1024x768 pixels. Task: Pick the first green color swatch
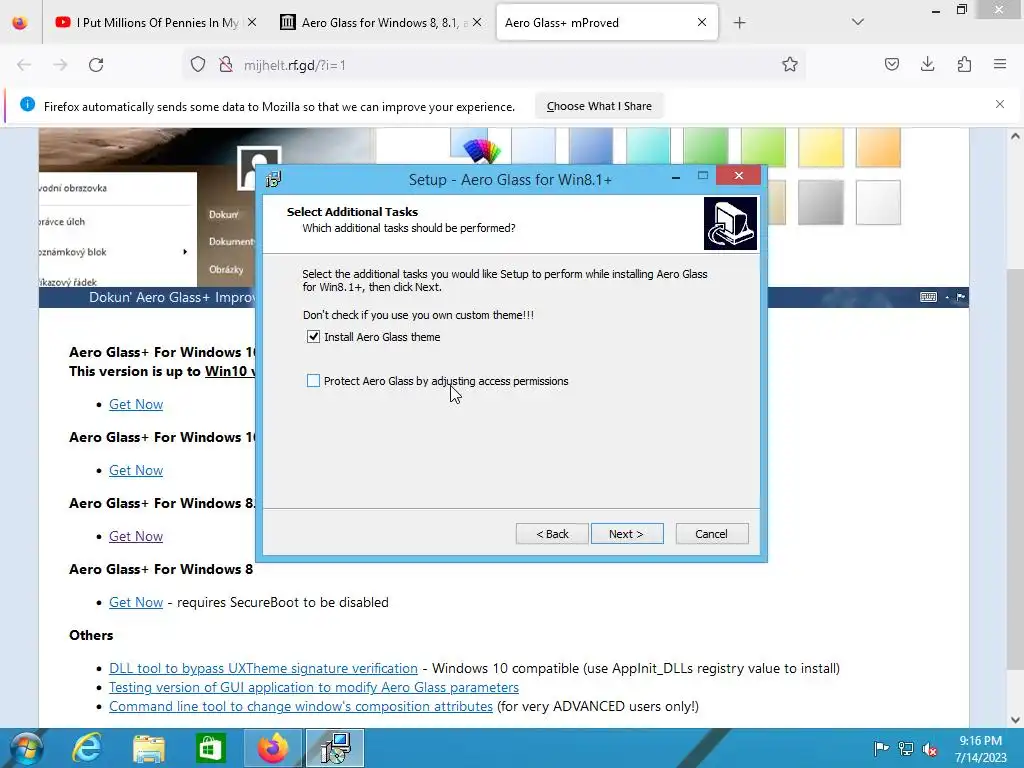tap(705, 148)
